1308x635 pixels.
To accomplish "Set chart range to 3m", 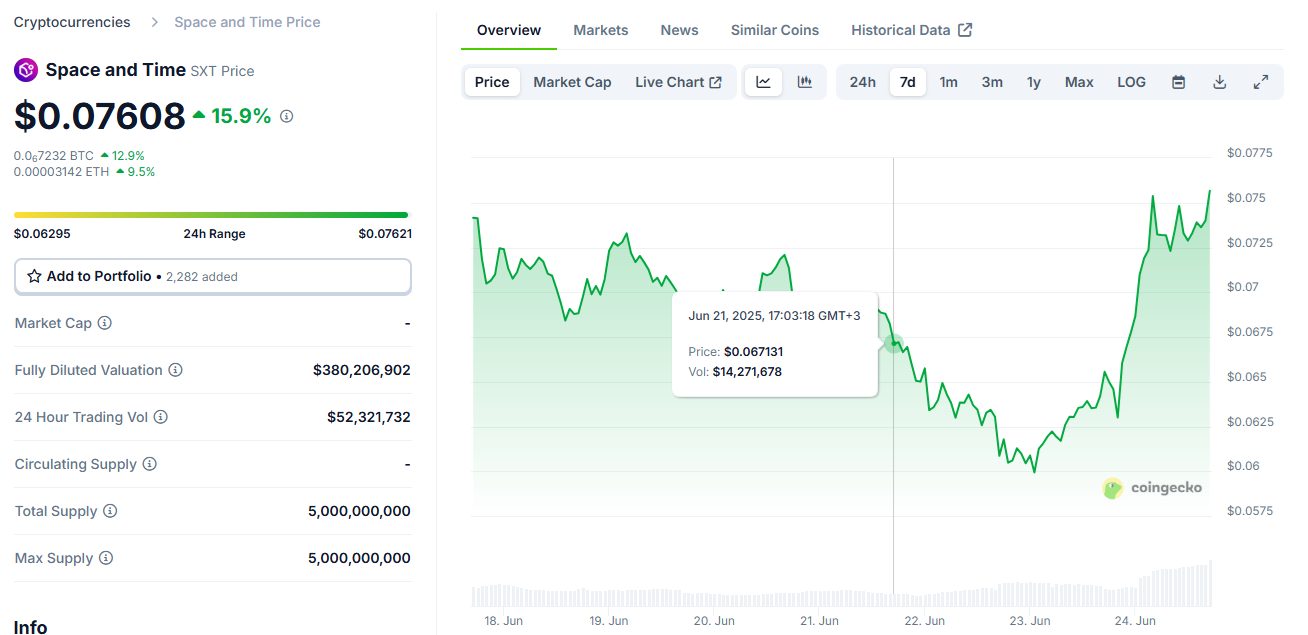I will [992, 82].
